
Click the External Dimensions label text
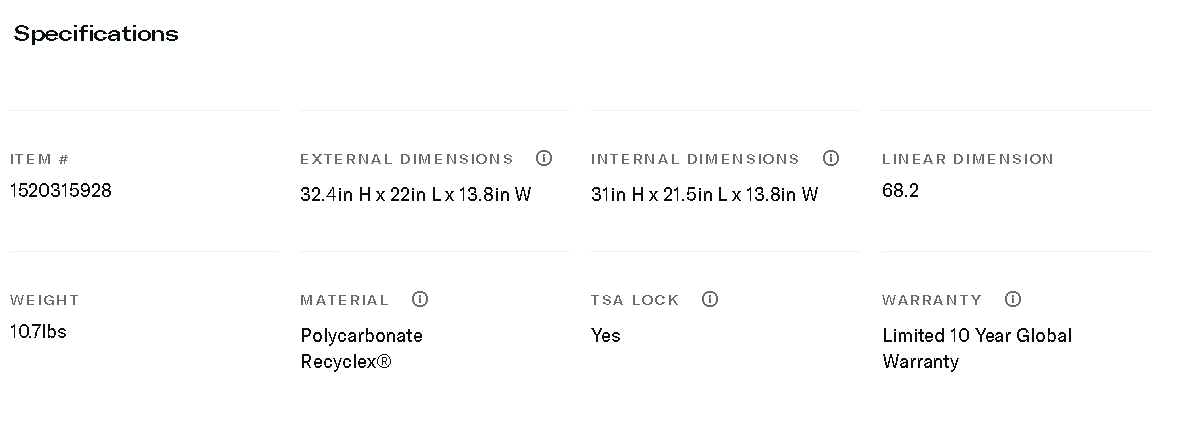[406, 159]
